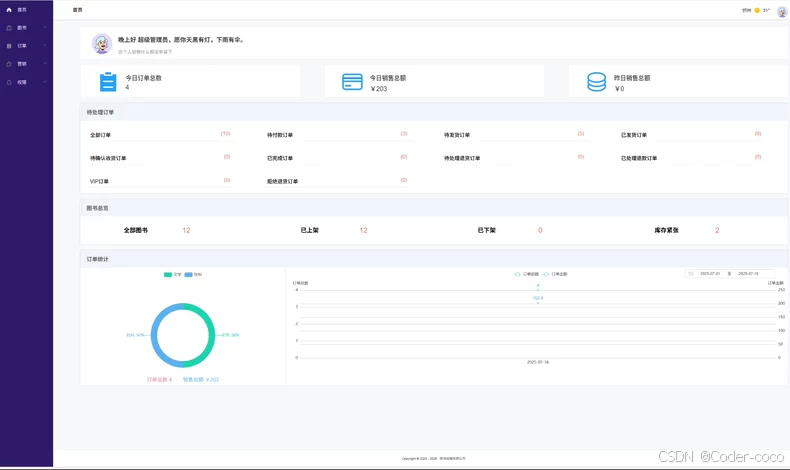Open the 权限 menu label in sidebar
Viewport: 790px width, 470px height.
22,82
